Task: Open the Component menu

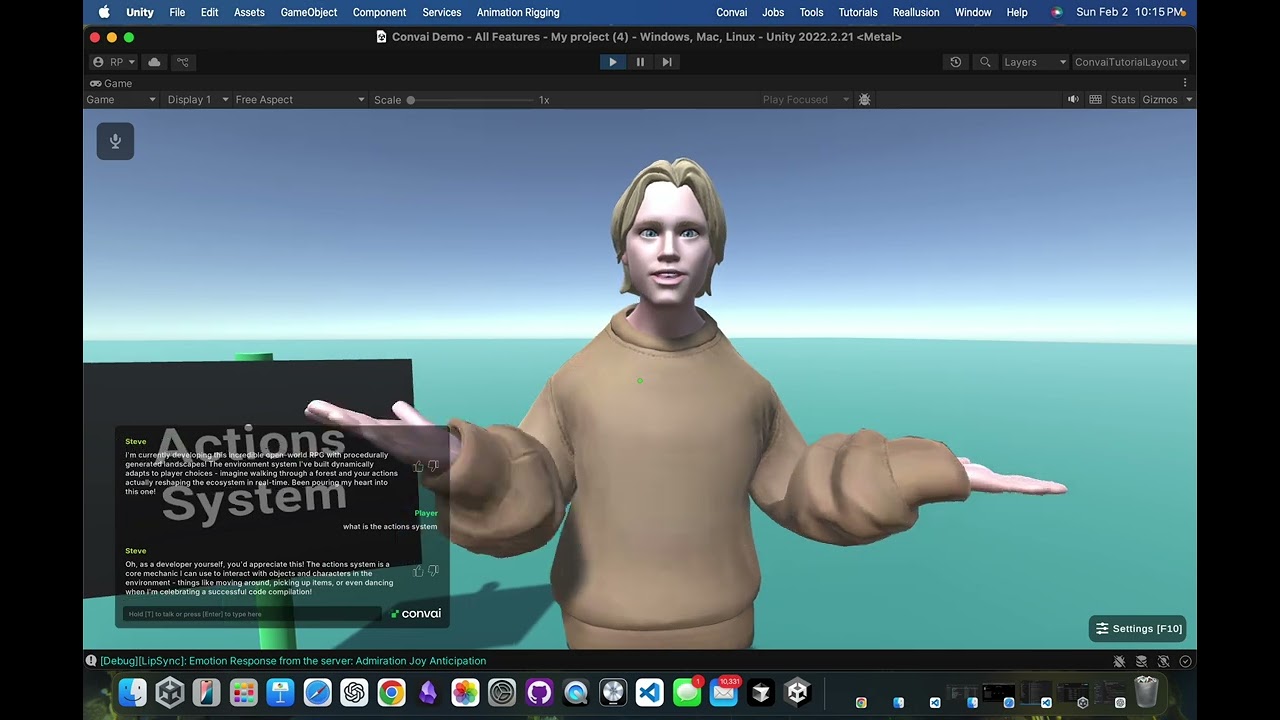Action: pos(379,12)
